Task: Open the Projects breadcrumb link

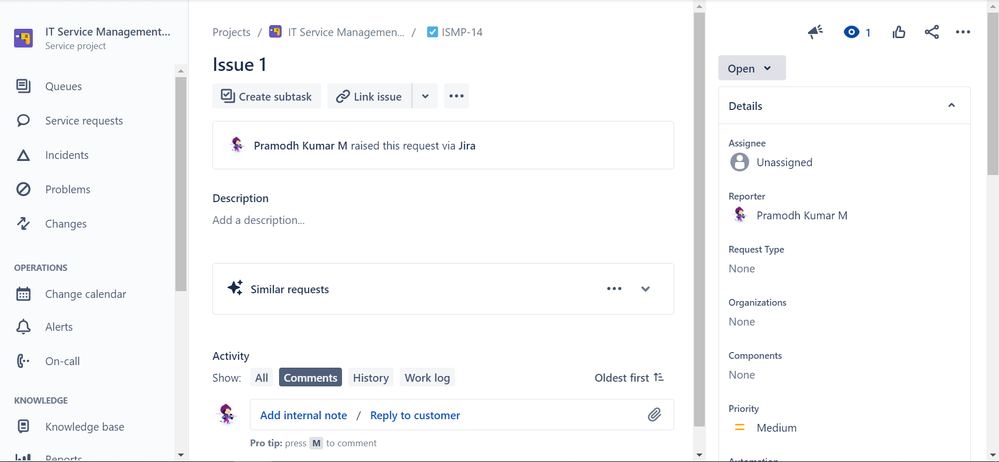Action: pyautogui.click(x=231, y=32)
